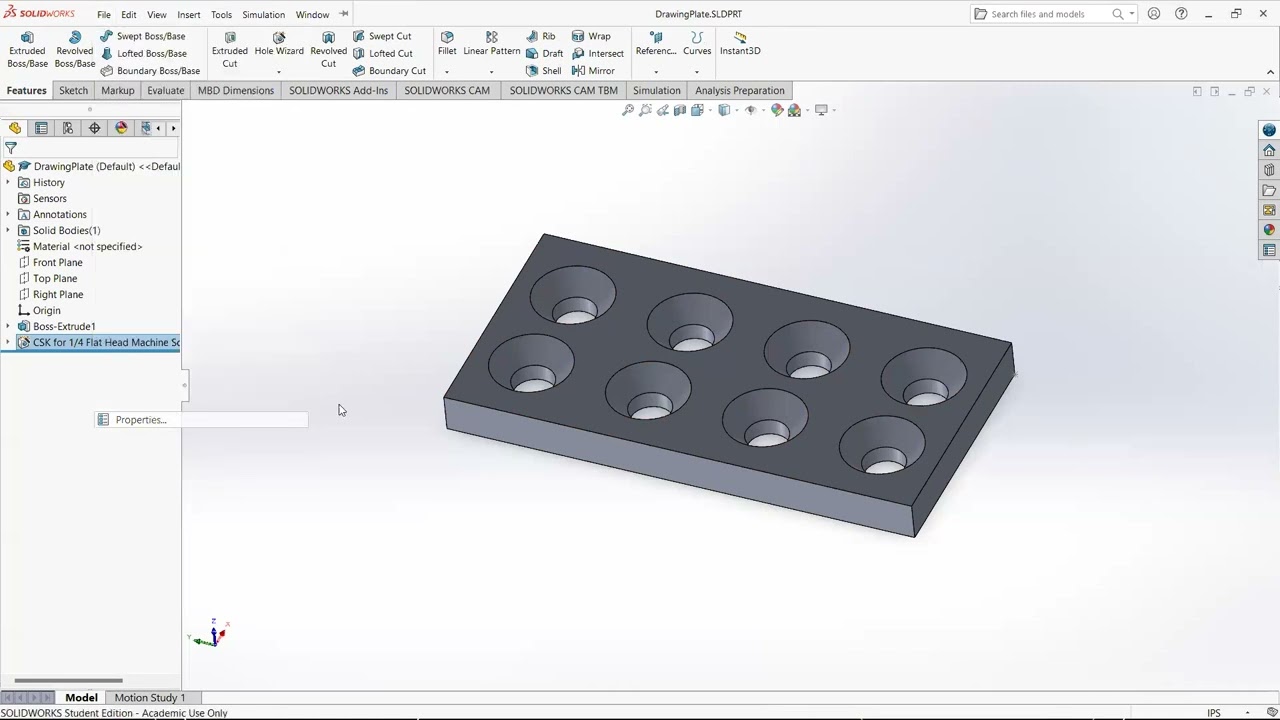The height and width of the screenshot is (720, 1280).
Task: Use the Wrap feature
Action: pyautogui.click(x=591, y=36)
